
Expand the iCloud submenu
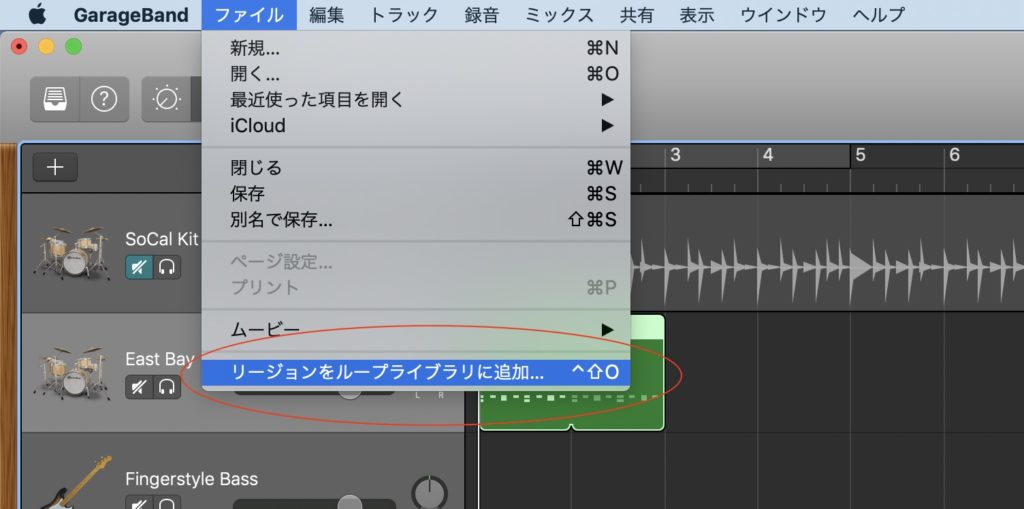click(x=416, y=125)
